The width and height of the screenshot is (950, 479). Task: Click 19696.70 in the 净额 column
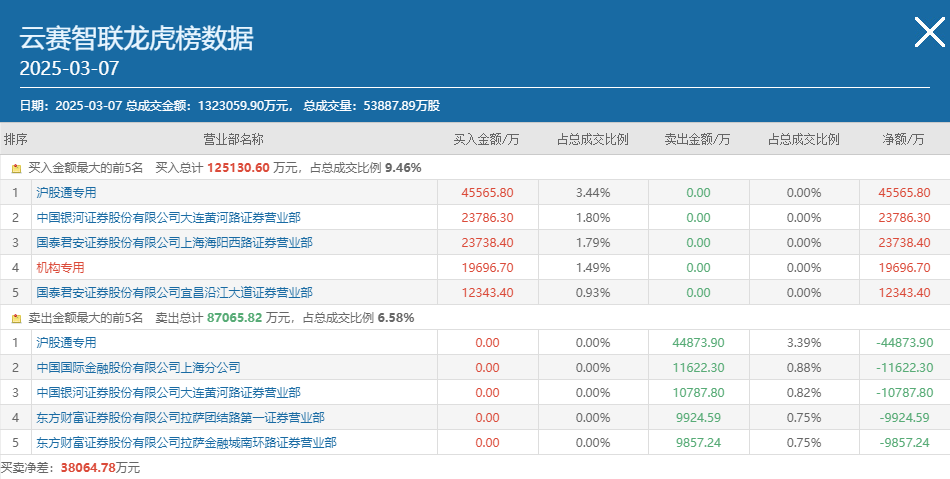(905, 268)
